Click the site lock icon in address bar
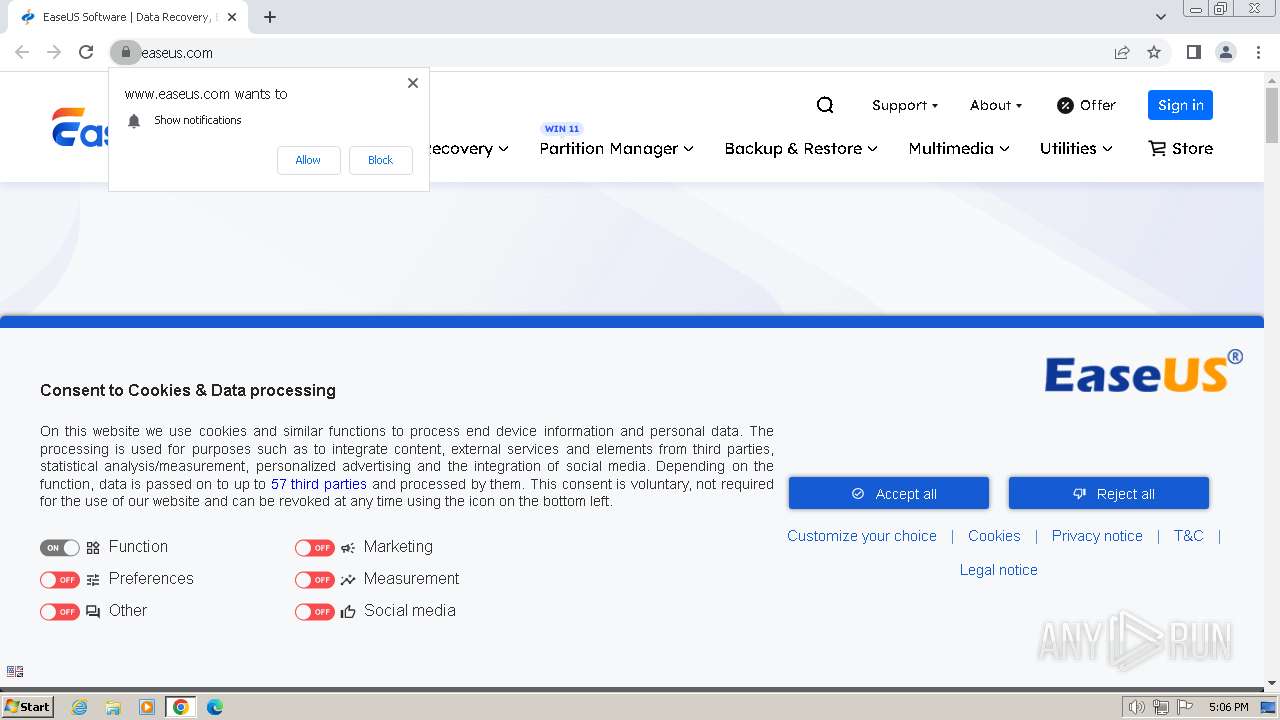 (125, 52)
